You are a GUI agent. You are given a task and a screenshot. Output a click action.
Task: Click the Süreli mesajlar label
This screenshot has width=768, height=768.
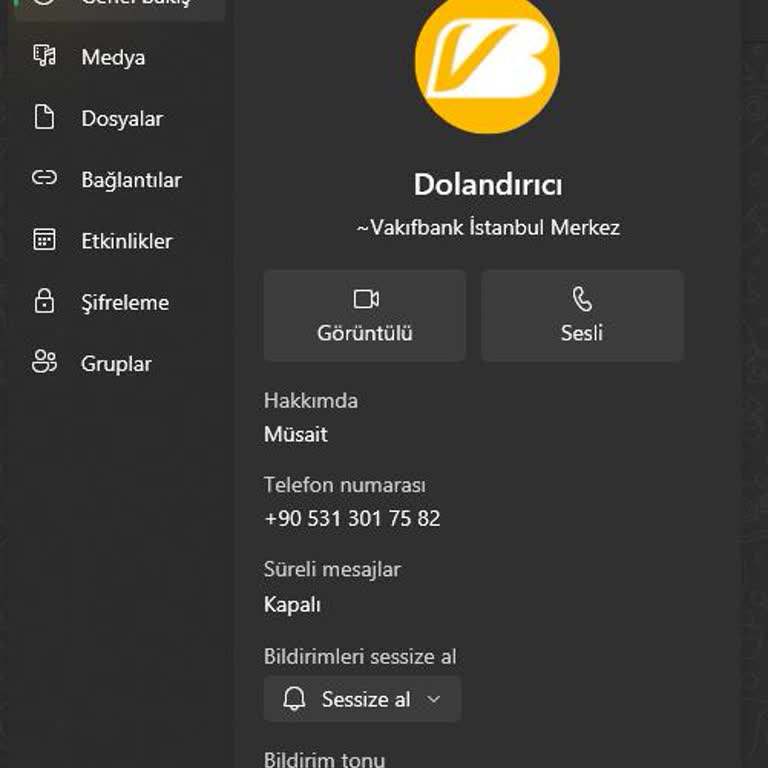(x=333, y=570)
